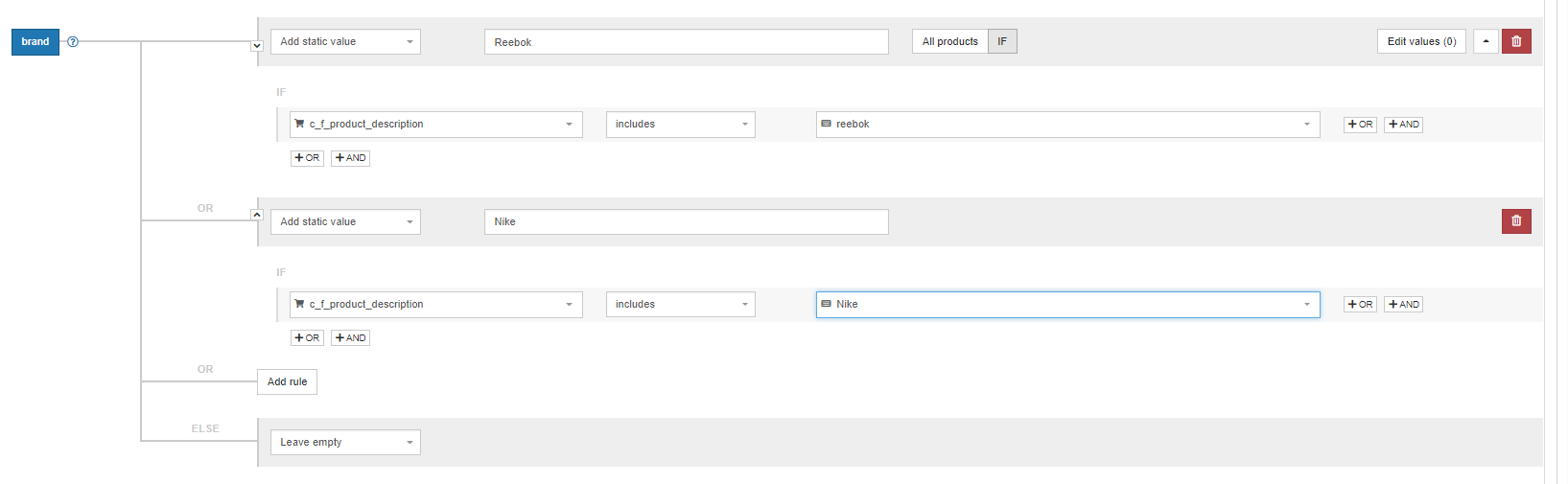Image resolution: width=1568 pixels, height=484 pixels.
Task: Click the Nike static value text field
Action: (686, 222)
